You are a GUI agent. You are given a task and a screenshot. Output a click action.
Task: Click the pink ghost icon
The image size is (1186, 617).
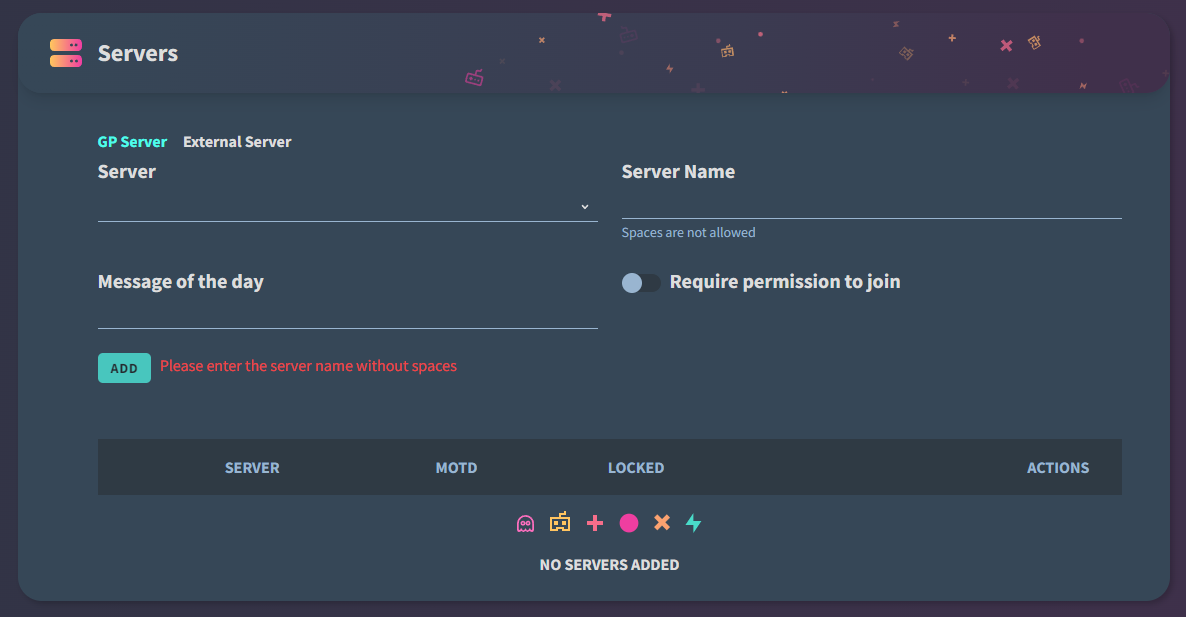[x=525, y=523]
